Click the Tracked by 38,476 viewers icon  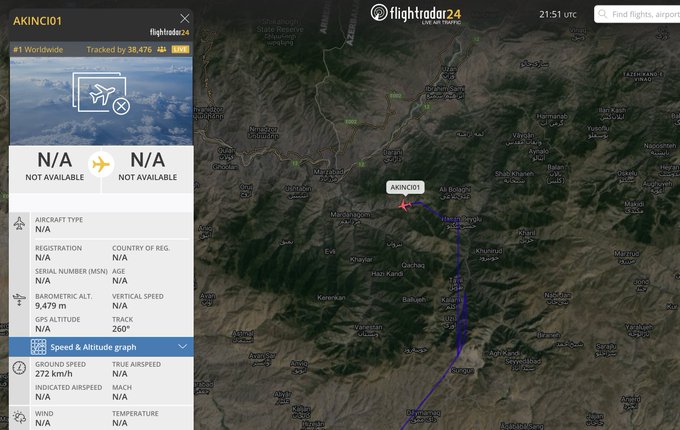pos(161,49)
